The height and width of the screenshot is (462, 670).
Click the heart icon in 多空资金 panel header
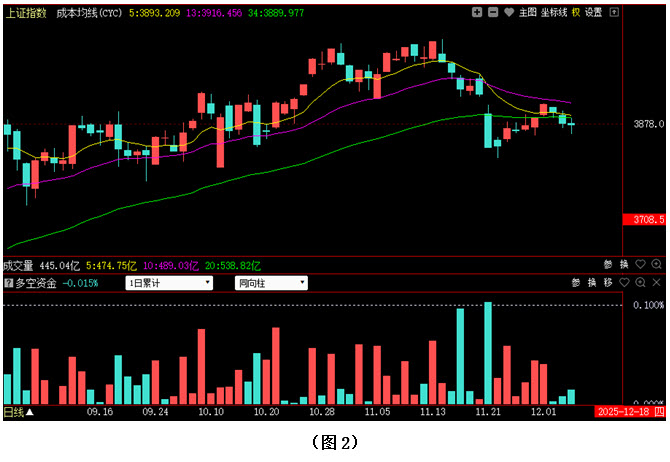pos(623,283)
